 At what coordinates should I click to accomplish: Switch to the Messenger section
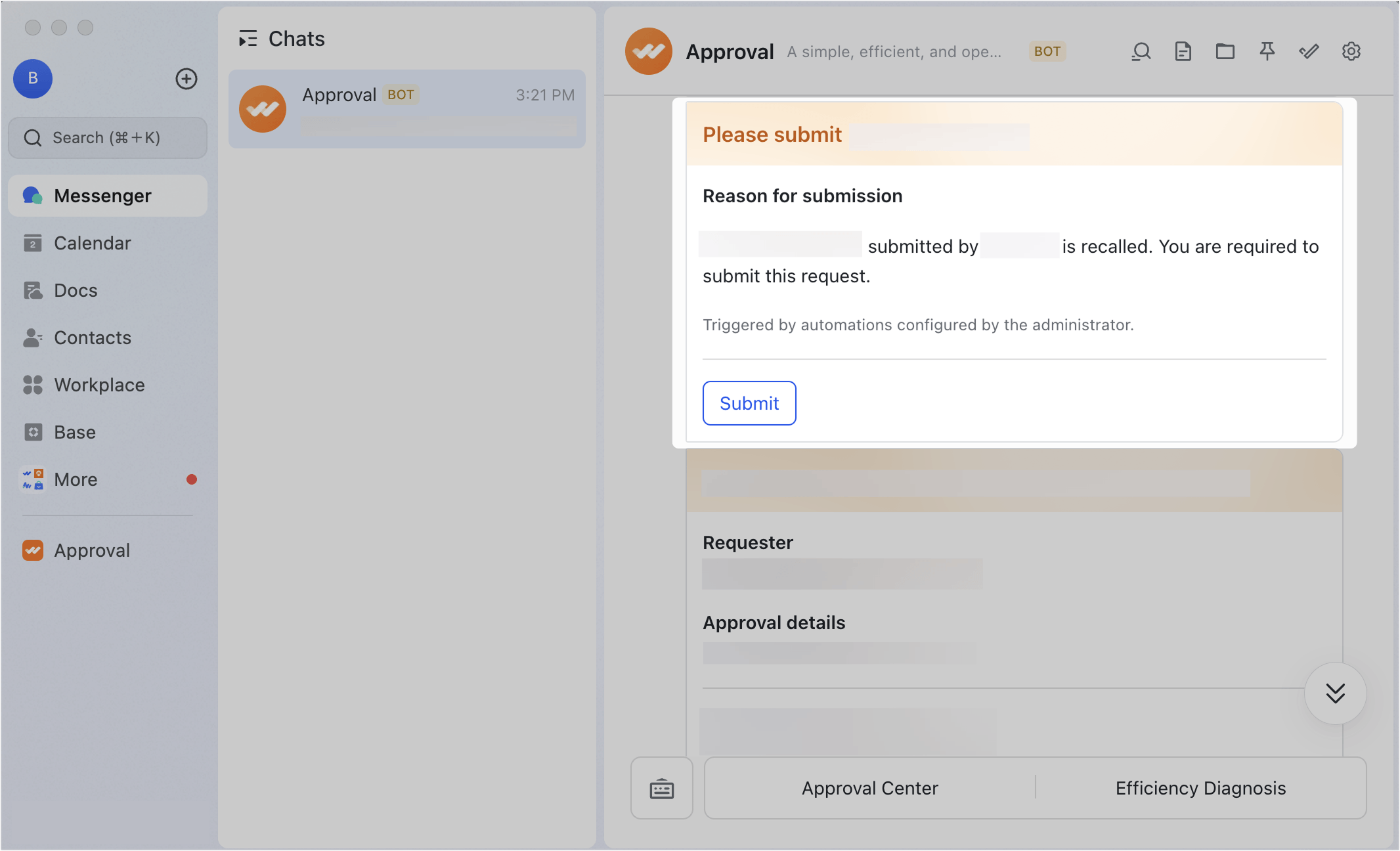(x=102, y=195)
